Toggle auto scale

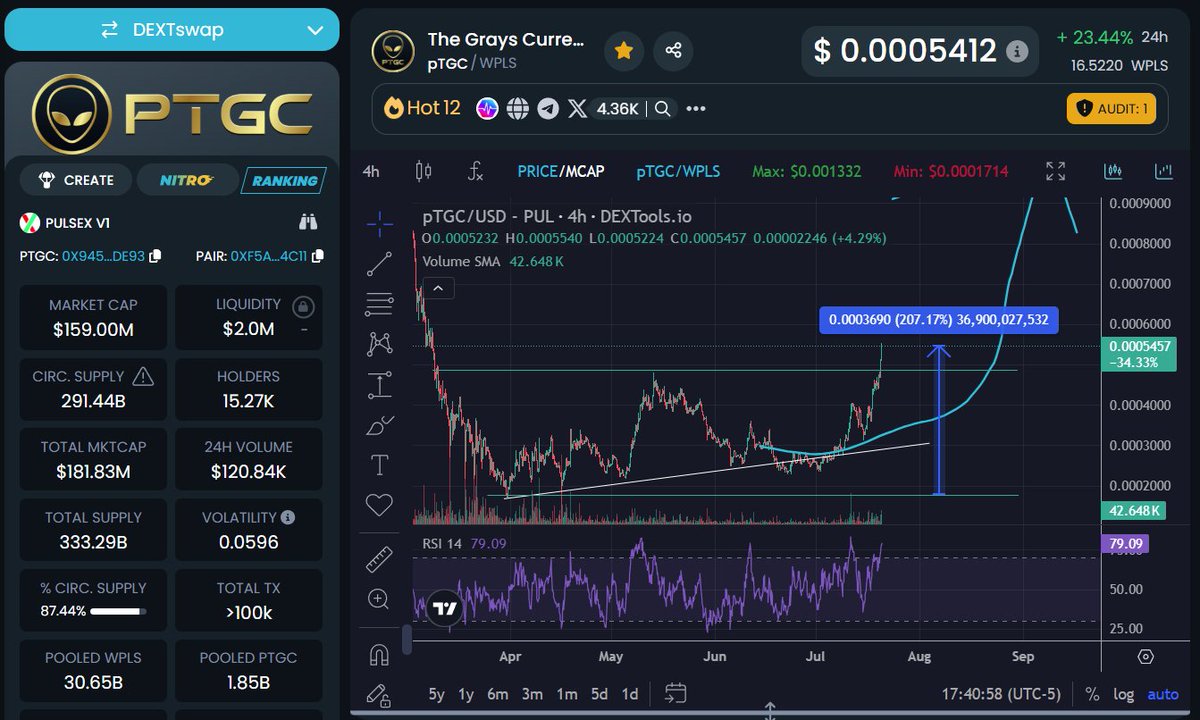pyautogui.click(x=1162, y=694)
